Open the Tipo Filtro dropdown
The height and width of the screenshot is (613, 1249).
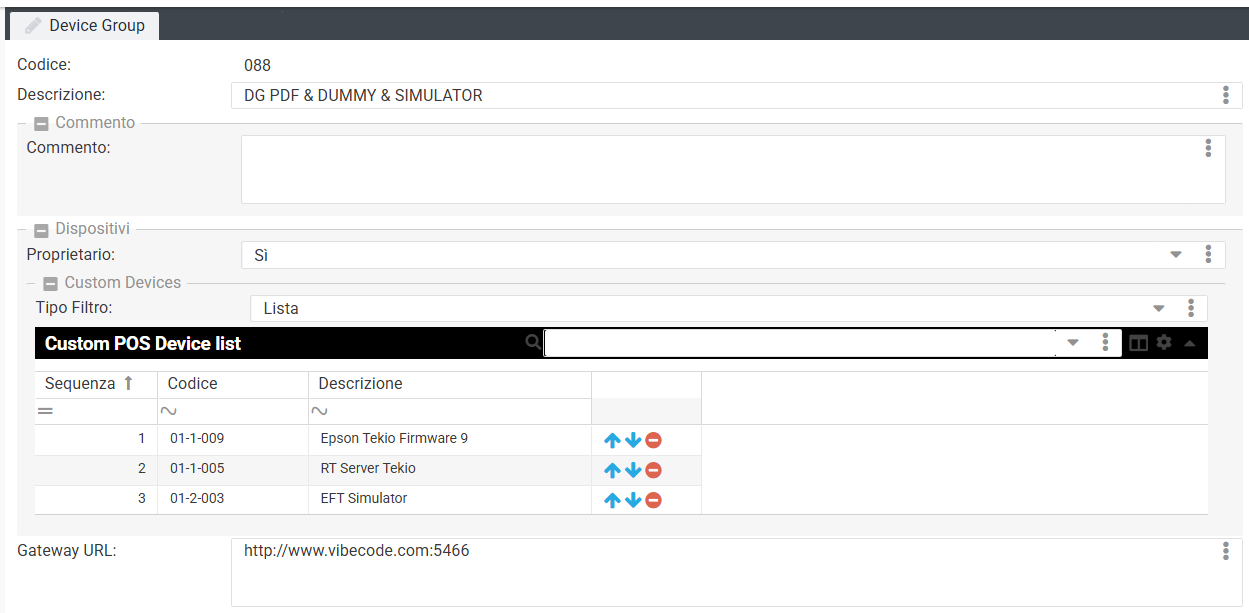(1159, 308)
